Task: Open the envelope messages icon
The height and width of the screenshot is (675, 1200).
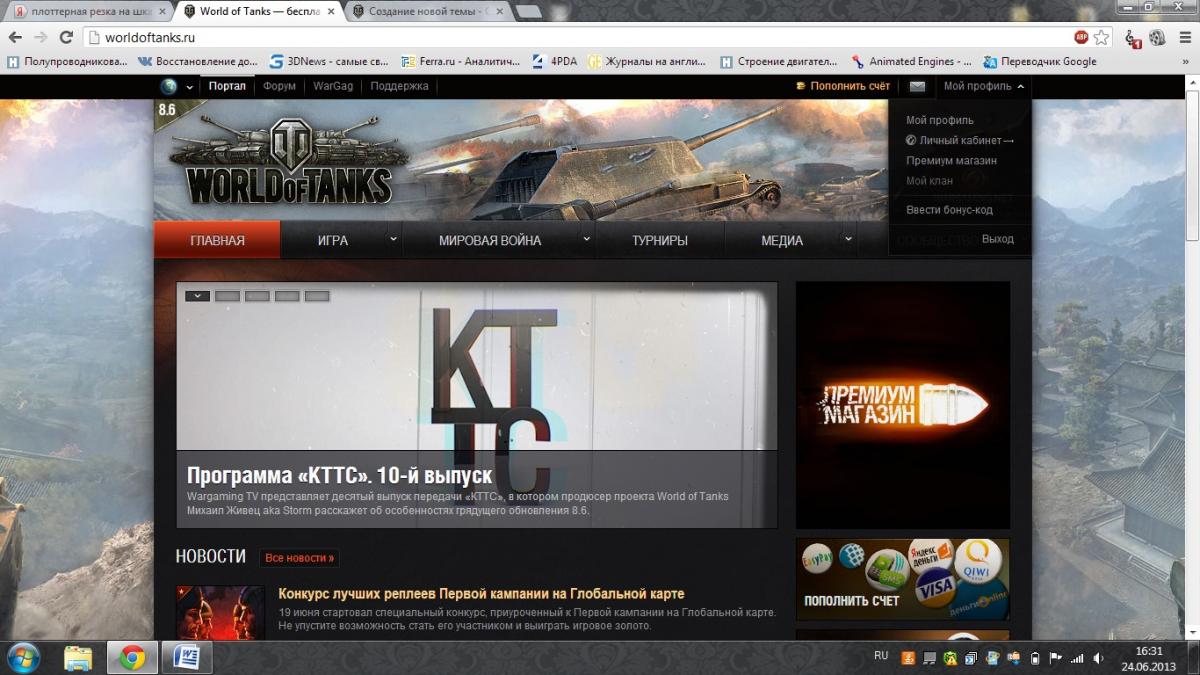Action: coord(917,86)
